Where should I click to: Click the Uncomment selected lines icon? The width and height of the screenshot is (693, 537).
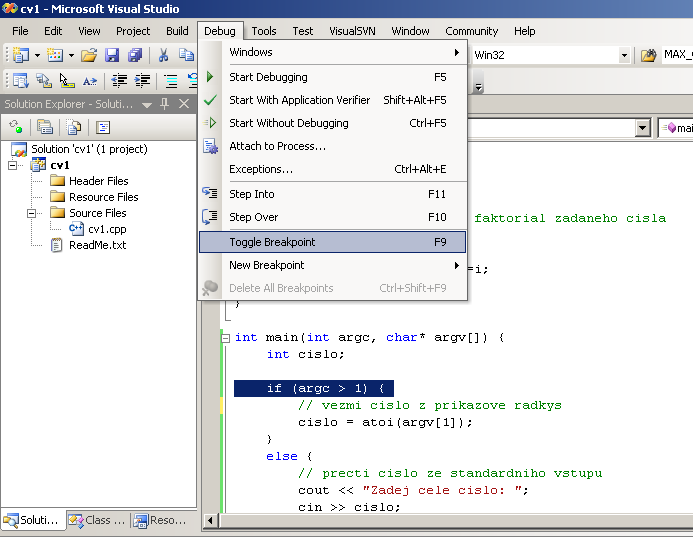click(192, 81)
